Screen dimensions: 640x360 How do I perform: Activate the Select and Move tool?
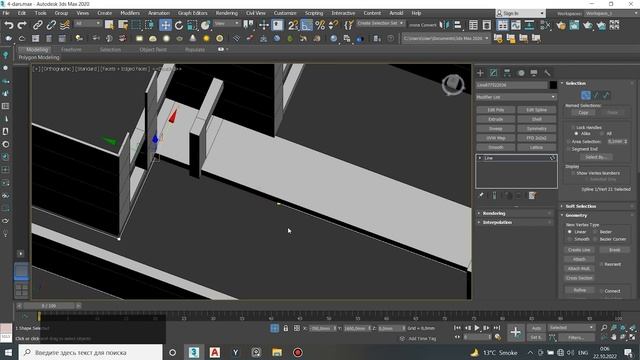[165, 25]
